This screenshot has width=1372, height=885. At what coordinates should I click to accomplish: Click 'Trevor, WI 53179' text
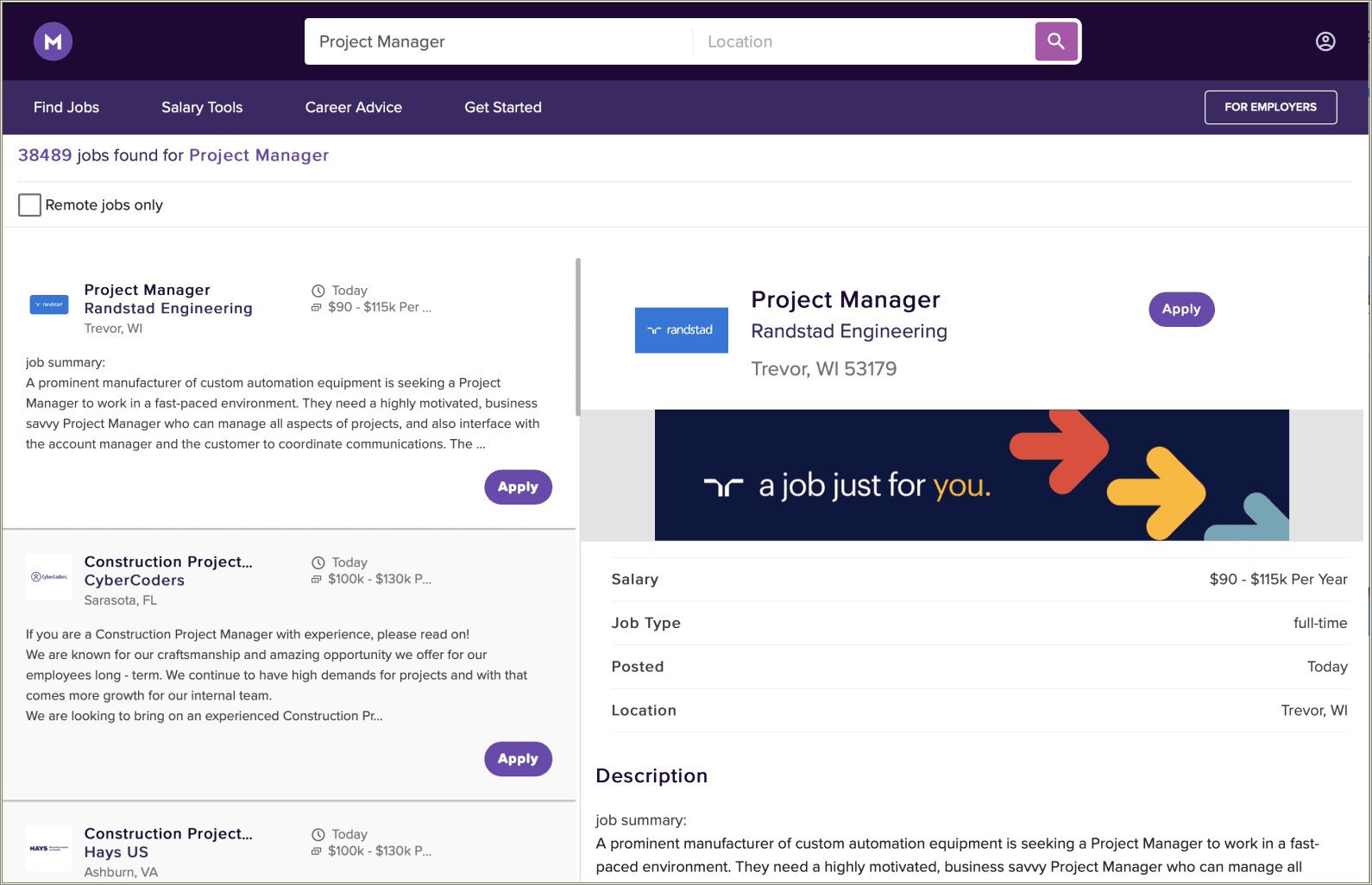pyautogui.click(x=824, y=369)
